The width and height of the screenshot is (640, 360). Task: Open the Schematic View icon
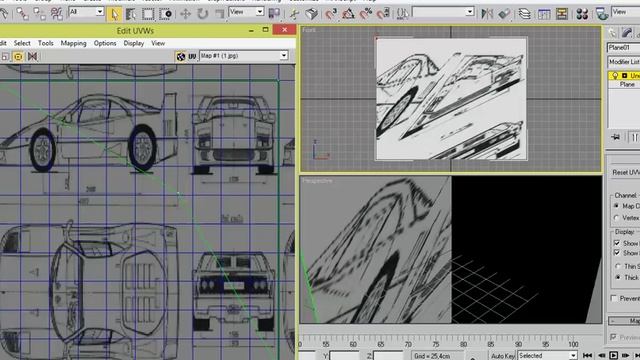[562, 14]
